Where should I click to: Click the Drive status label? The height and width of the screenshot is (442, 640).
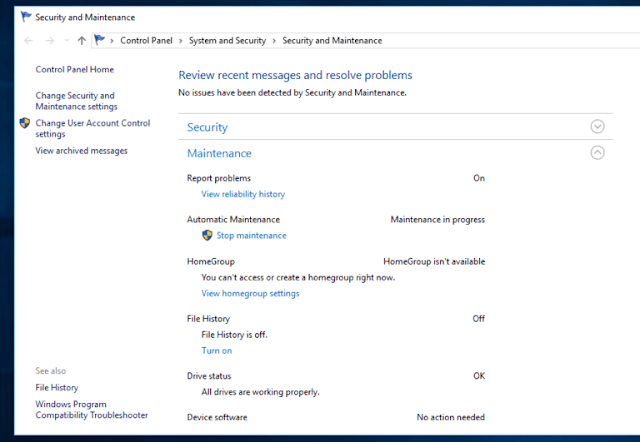(x=209, y=376)
